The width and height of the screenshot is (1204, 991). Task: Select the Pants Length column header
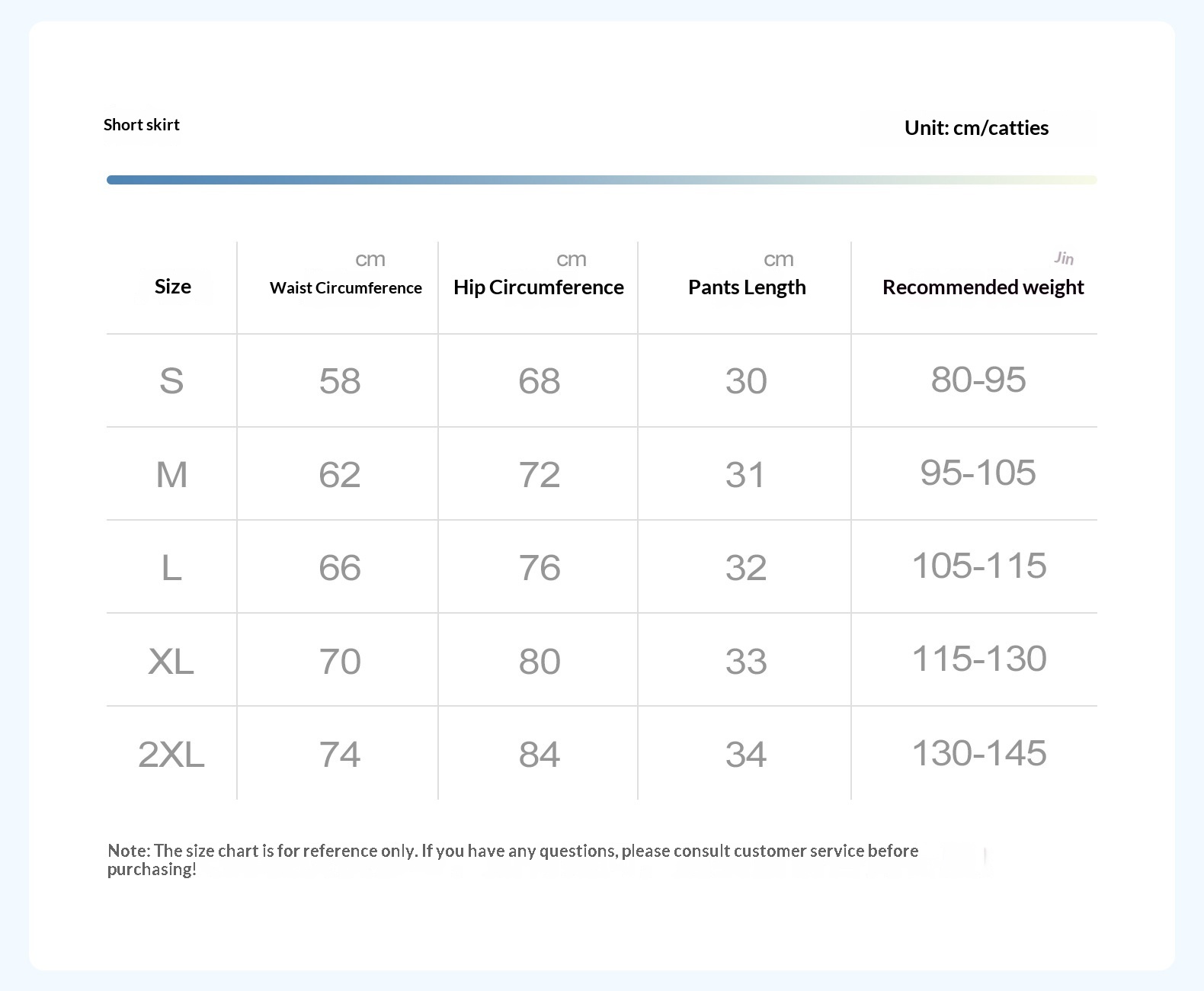coord(747,287)
